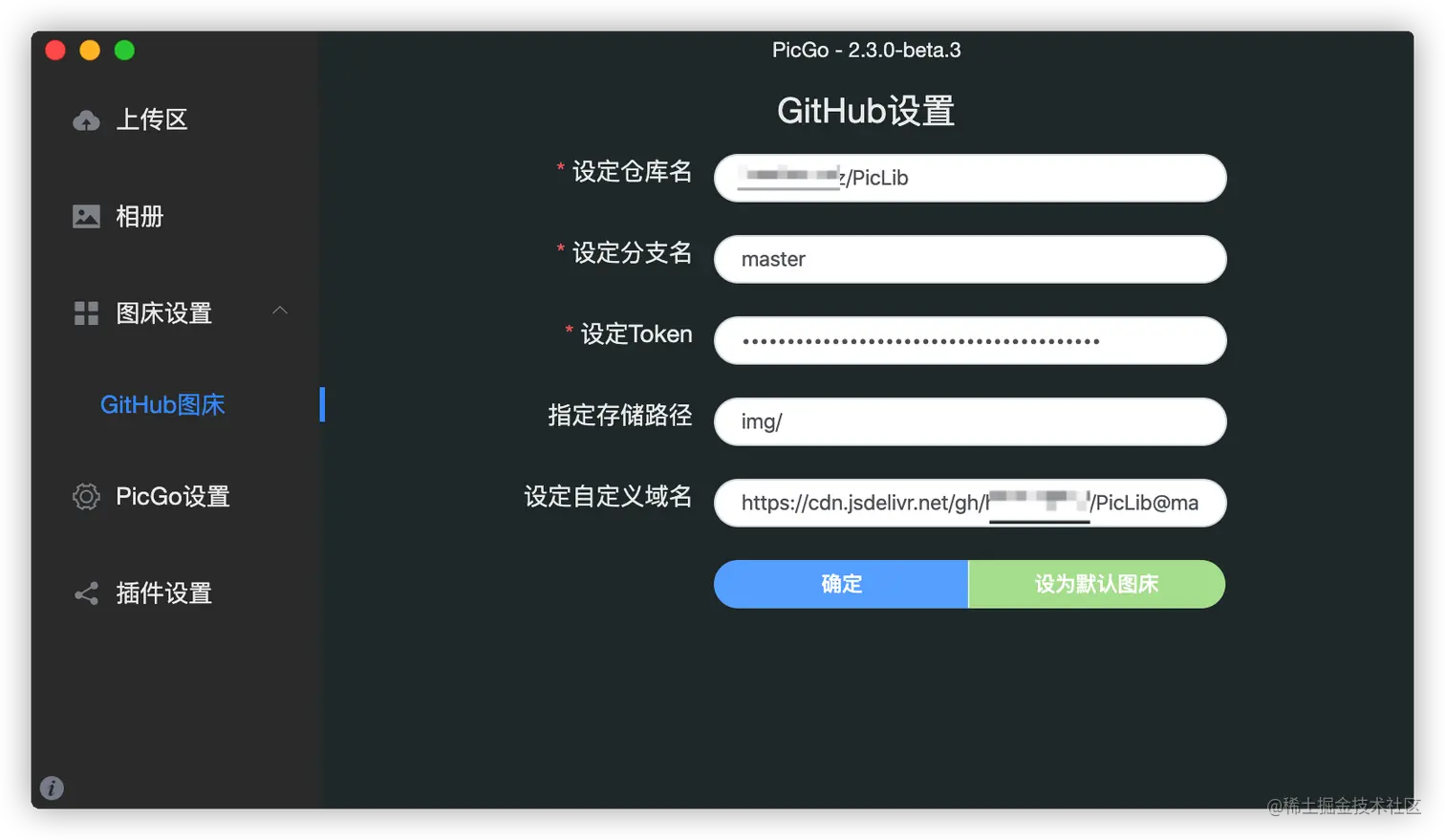The image size is (1445, 840).
Task: Click the 设定Token label
Action: coord(636,334)
